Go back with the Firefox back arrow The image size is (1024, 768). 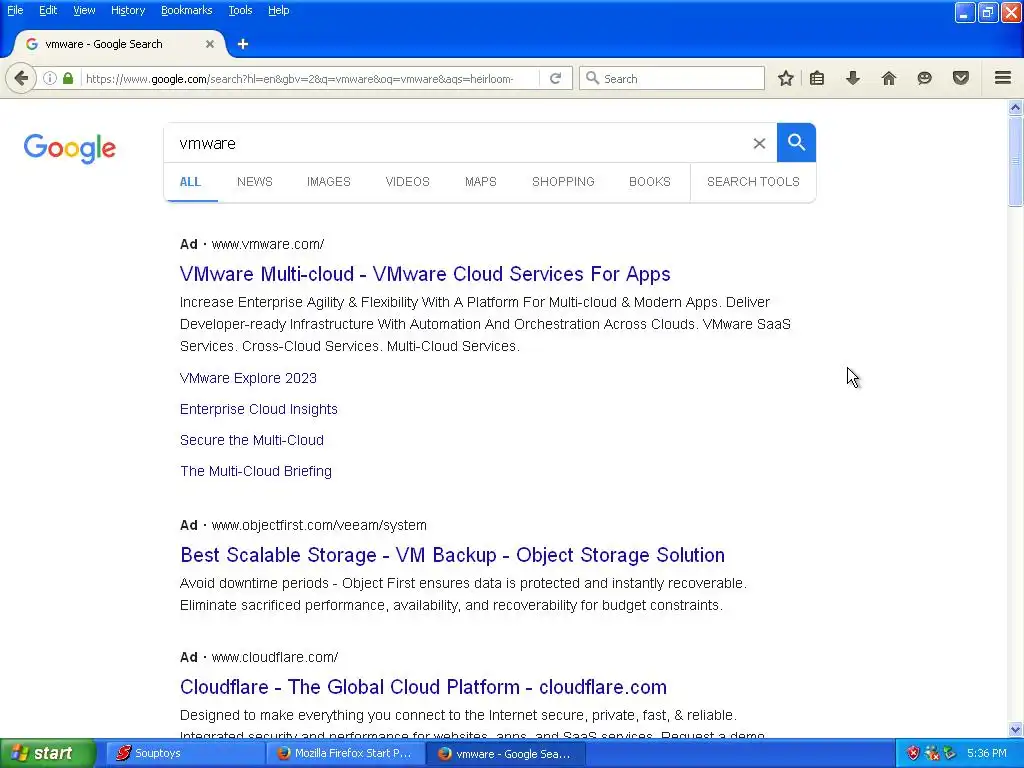tap(21, 78)
